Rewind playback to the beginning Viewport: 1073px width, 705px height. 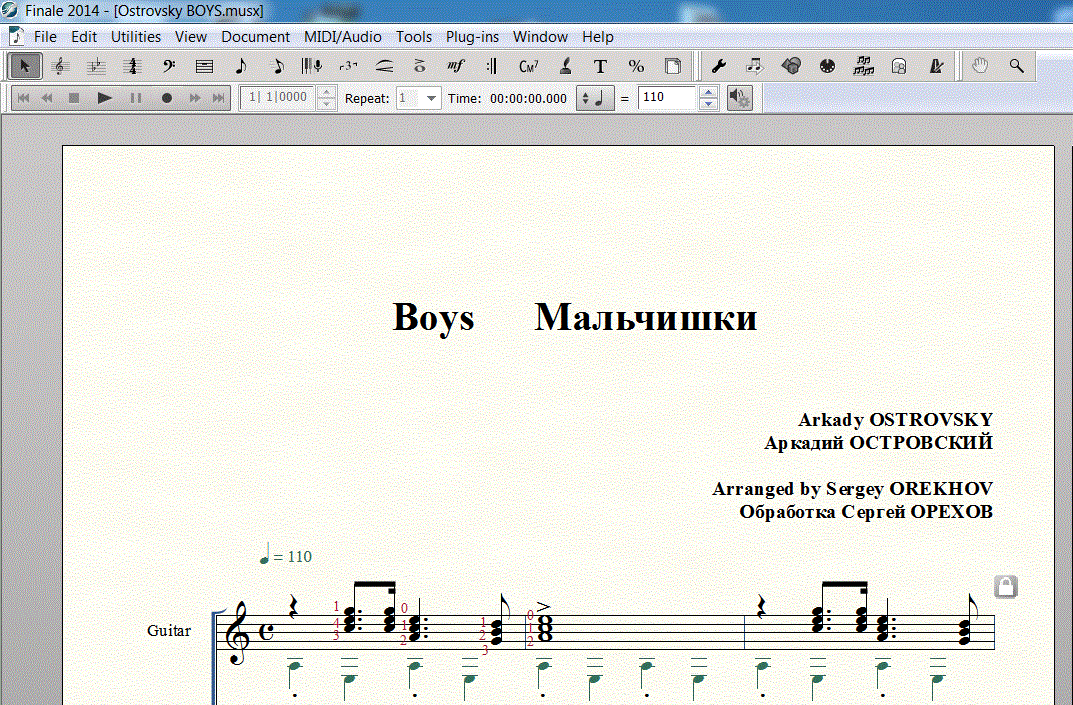click(x=23, y=98)
